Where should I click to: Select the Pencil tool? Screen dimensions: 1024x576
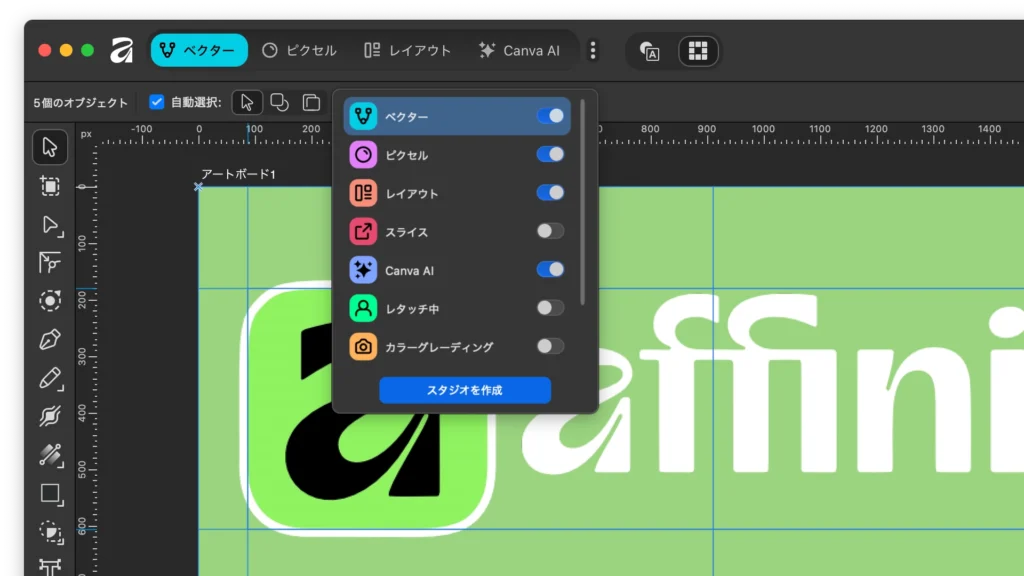click(50, 378)
